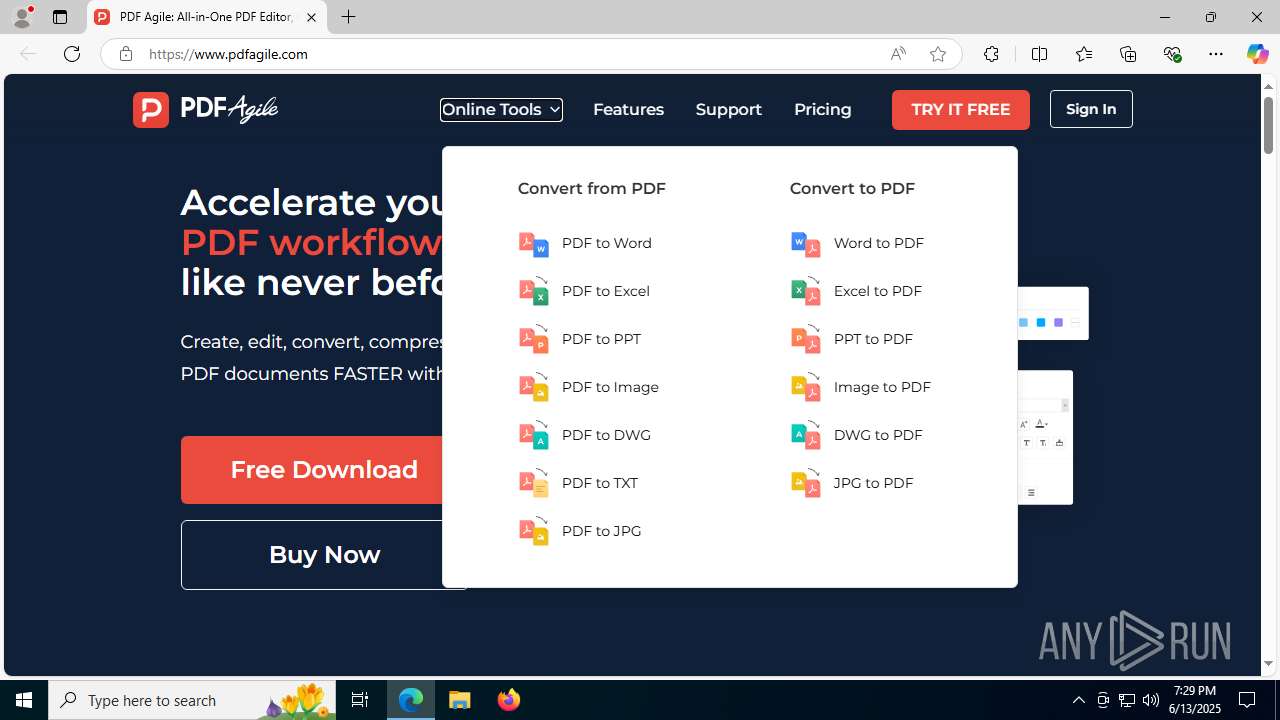Click the Free Download button
Viewport: 1280px width, 720px height.
tap(312, 470)
